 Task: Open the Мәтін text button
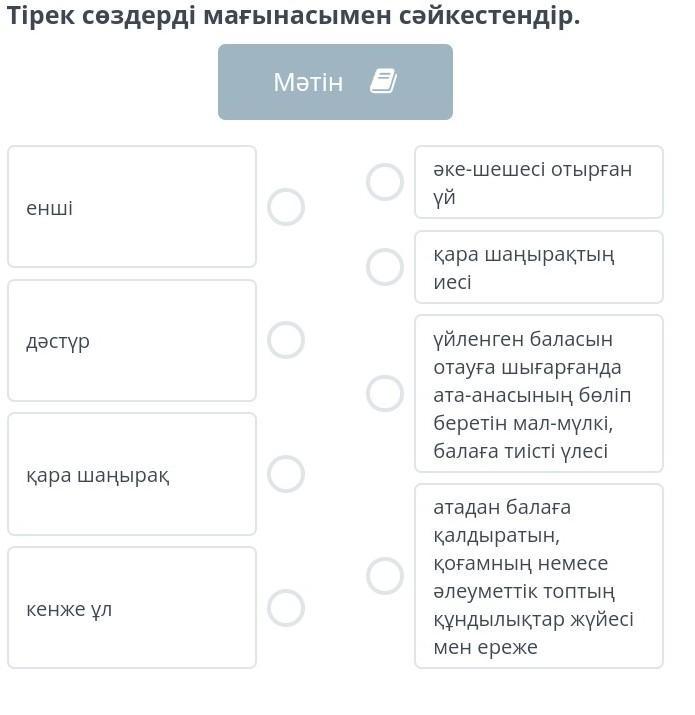[x=335, y=82]
